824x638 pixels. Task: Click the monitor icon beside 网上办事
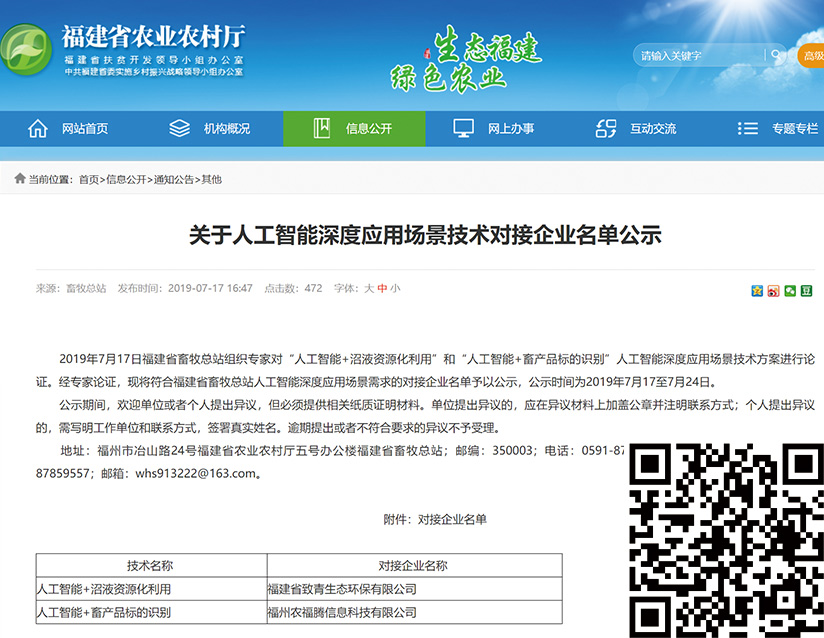click(x=463, y=128)
